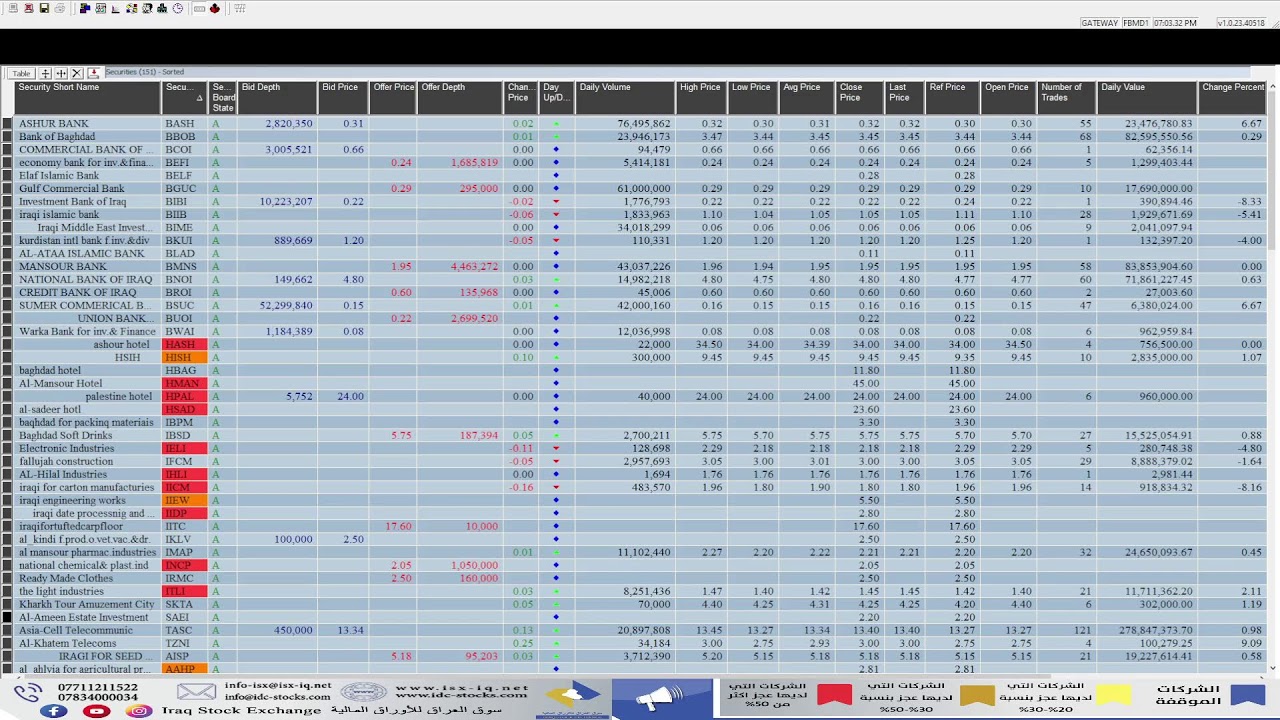Image resolution: width=1280 pixels, height=720 pixels.
Task: Select the ASHUR BANK row name
Action: point(54,124)
